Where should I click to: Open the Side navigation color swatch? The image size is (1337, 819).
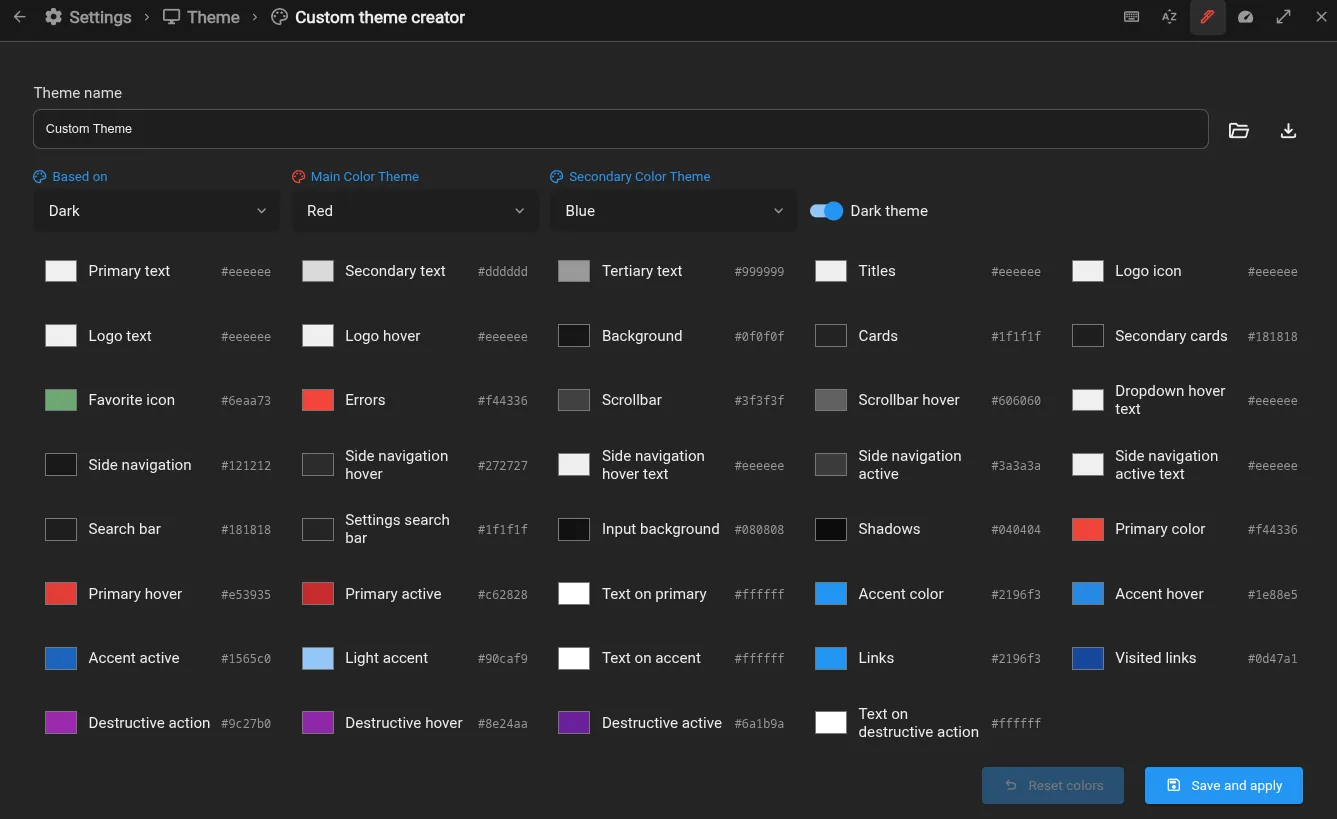[61, 465]
